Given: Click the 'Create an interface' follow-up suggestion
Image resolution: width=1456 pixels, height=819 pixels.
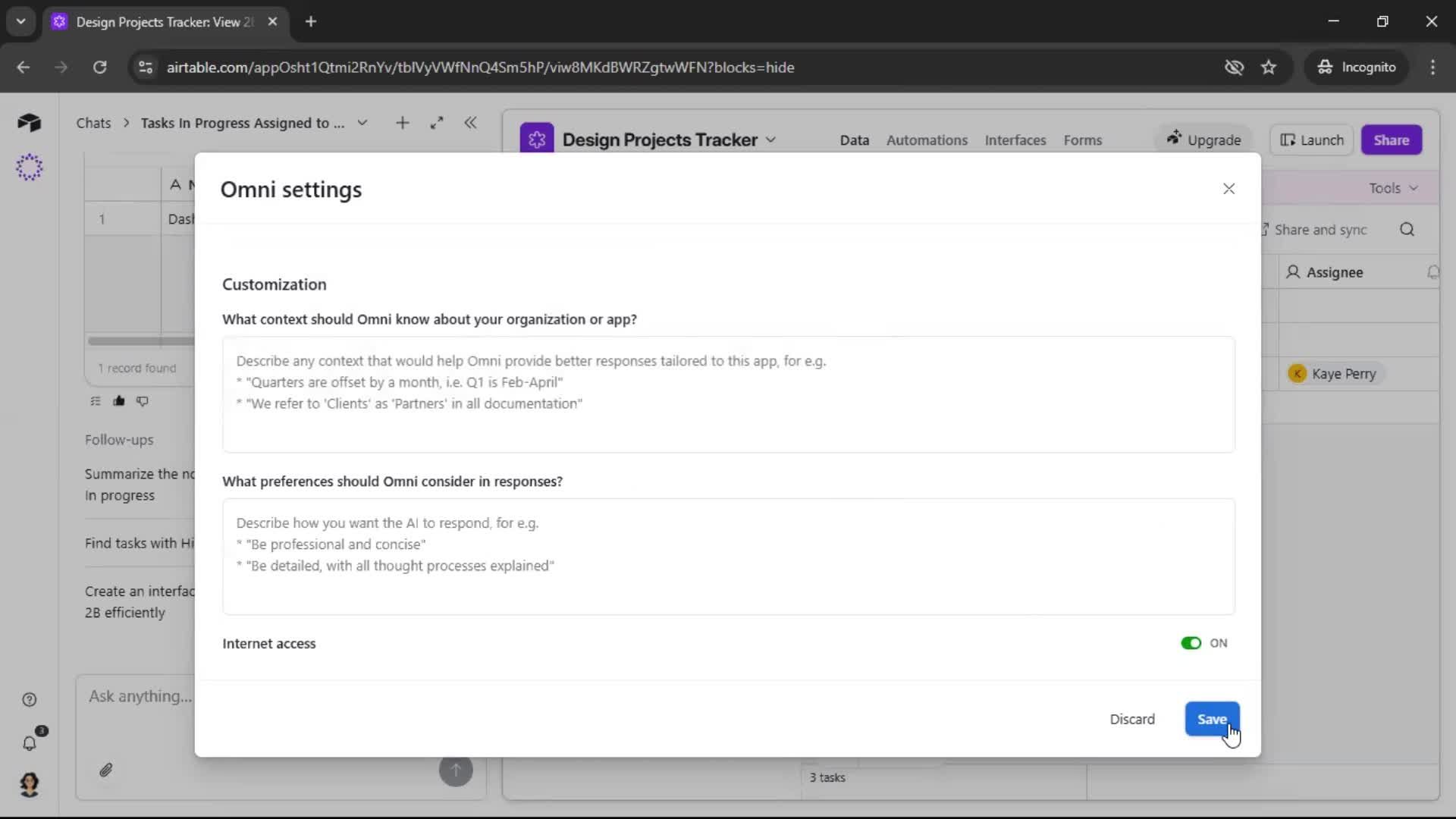Looking at the screenshot, I should coord(140,602).
